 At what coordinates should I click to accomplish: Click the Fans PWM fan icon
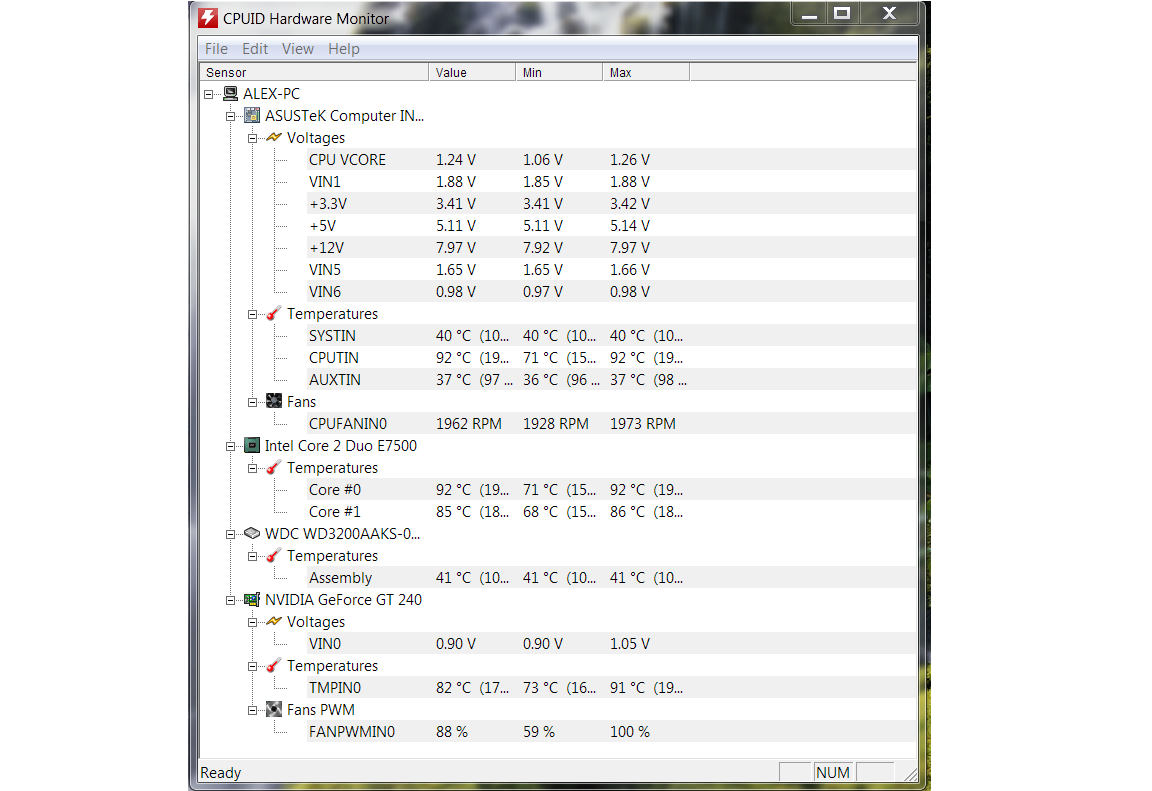click(x=274, y=709)
